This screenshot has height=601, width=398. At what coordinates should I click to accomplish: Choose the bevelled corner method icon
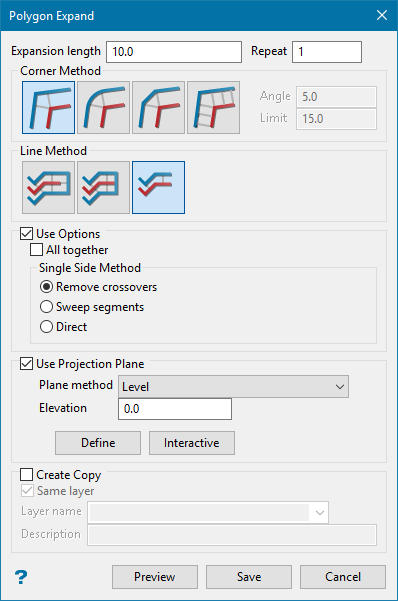click(158, 107)
